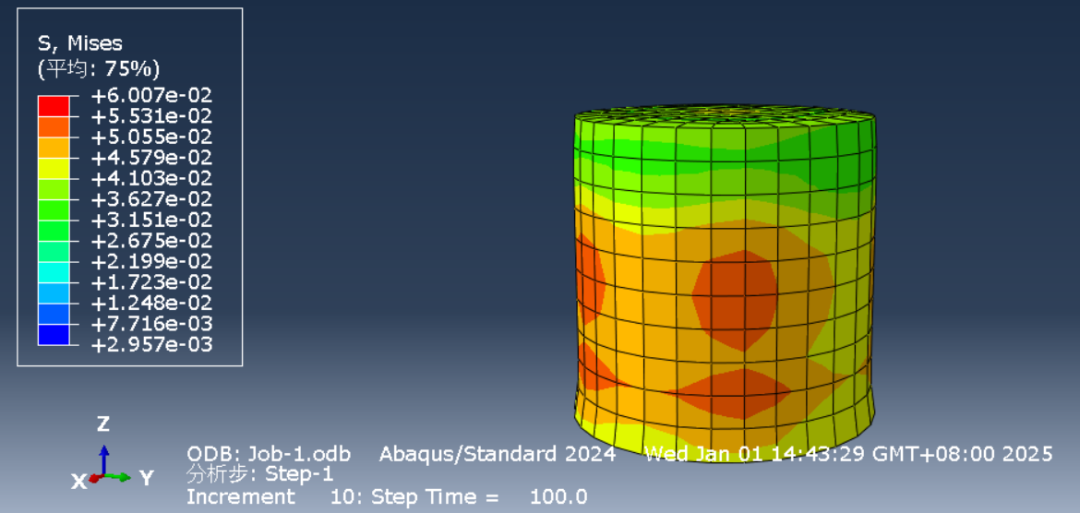Click the red swatch atop the legend

point(54,106)
